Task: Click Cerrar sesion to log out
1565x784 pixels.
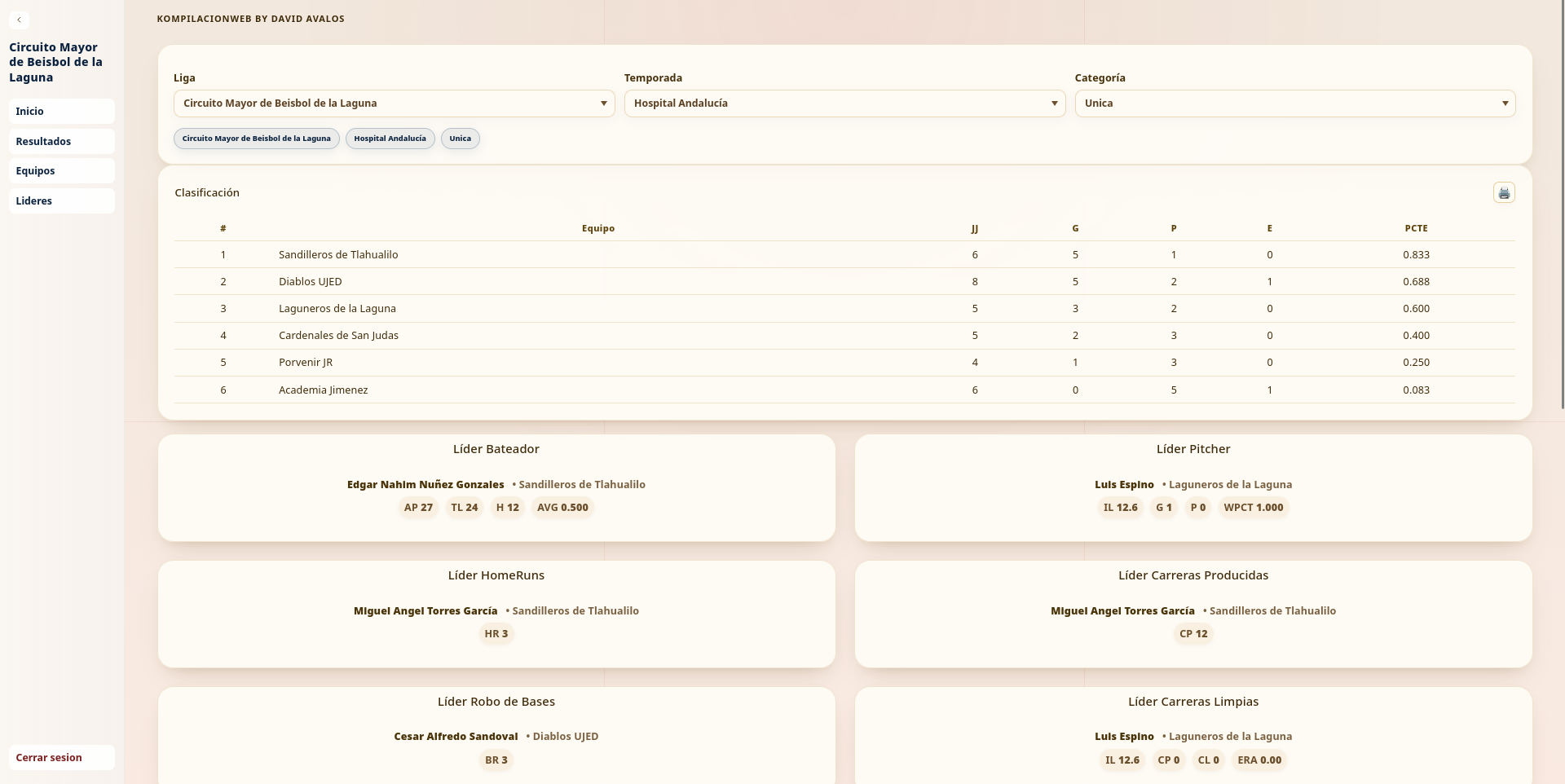Action: (x=62, y=757)
